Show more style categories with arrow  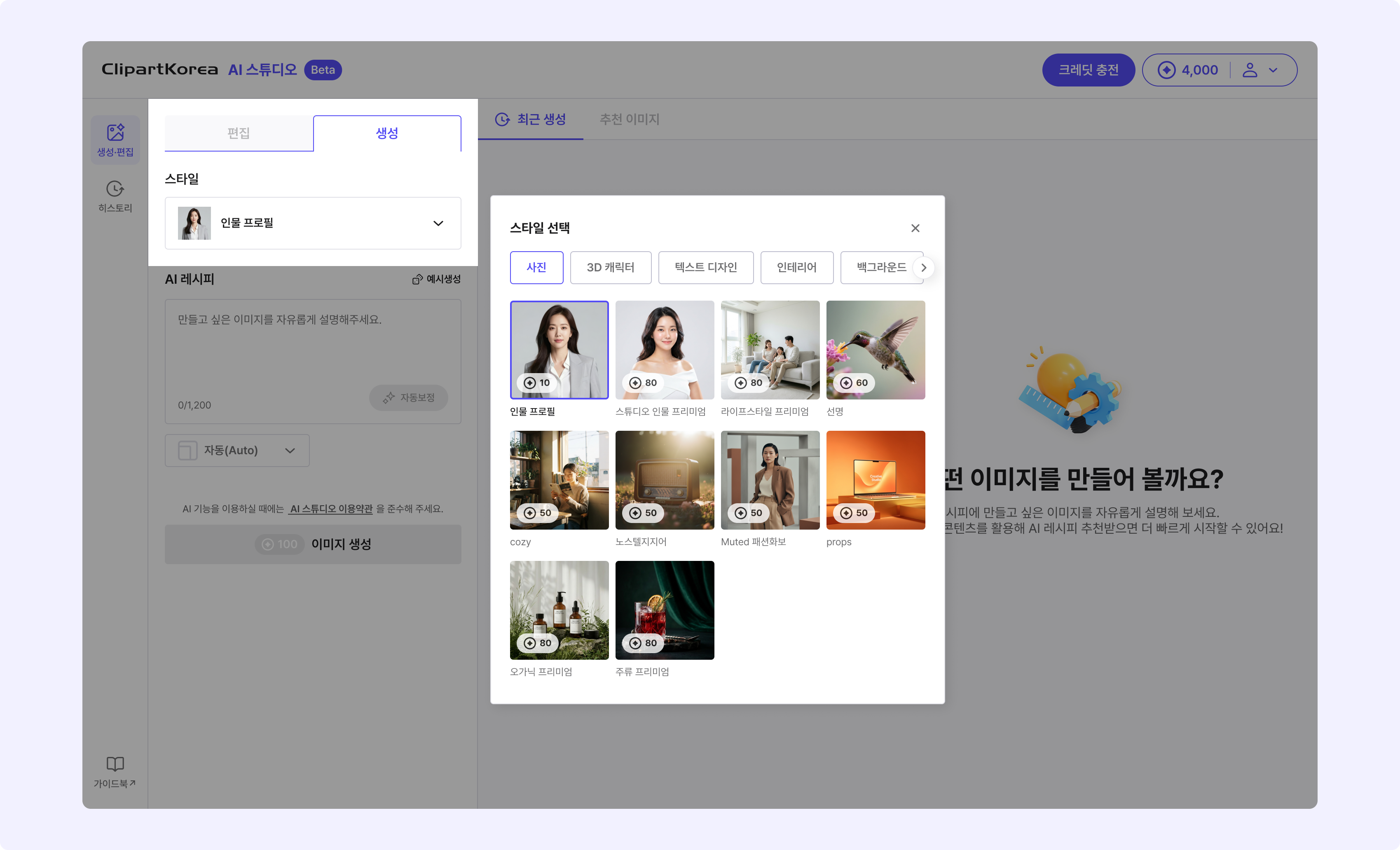923,267
